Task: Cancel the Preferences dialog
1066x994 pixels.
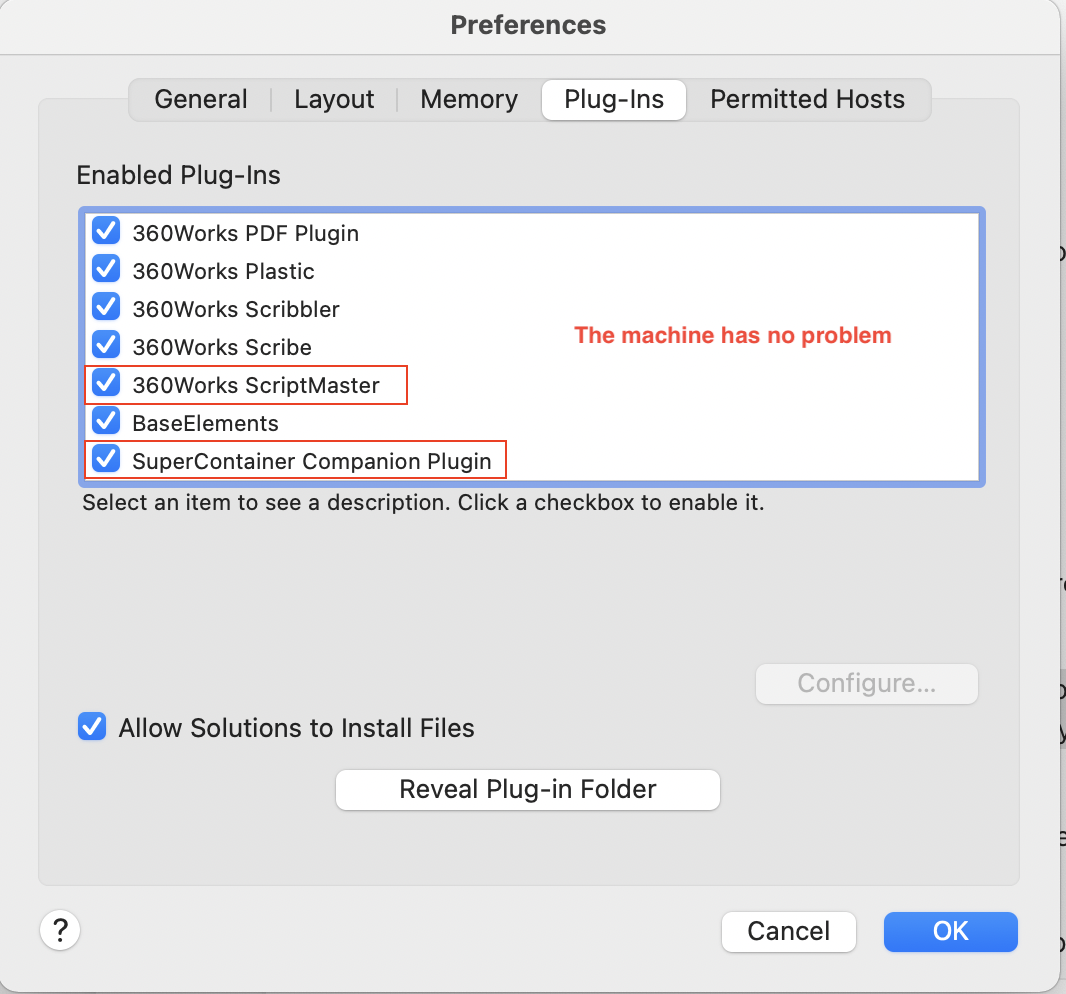Action: point(789,931)
